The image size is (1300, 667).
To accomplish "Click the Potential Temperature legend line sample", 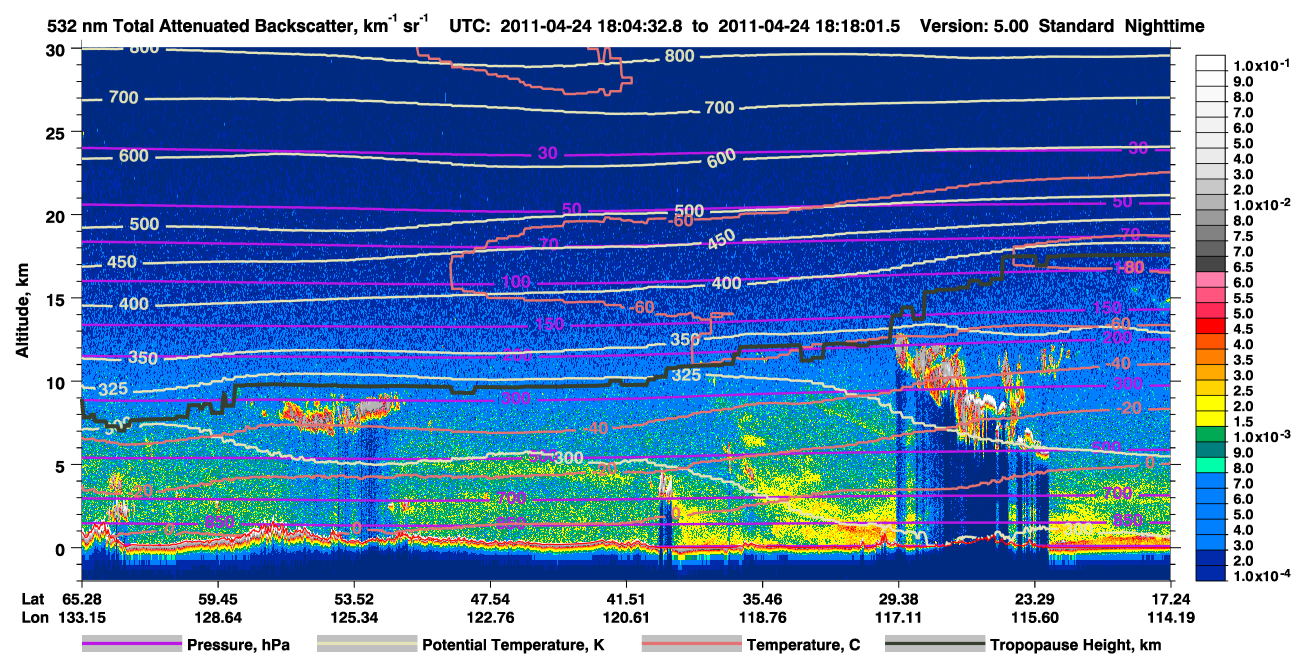I will [x=366, y=645].
